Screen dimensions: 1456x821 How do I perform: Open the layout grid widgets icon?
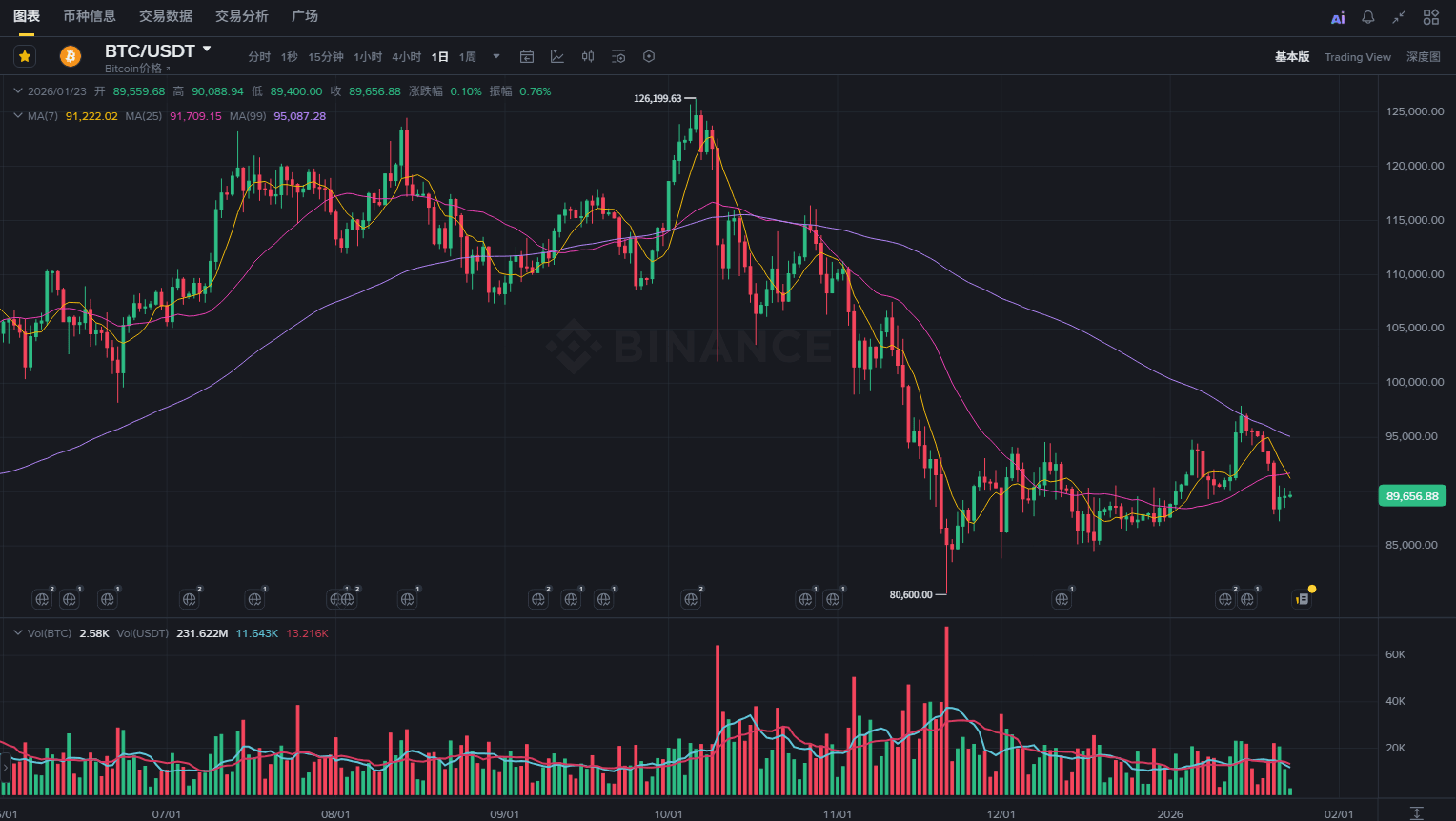click(1430, 17)
